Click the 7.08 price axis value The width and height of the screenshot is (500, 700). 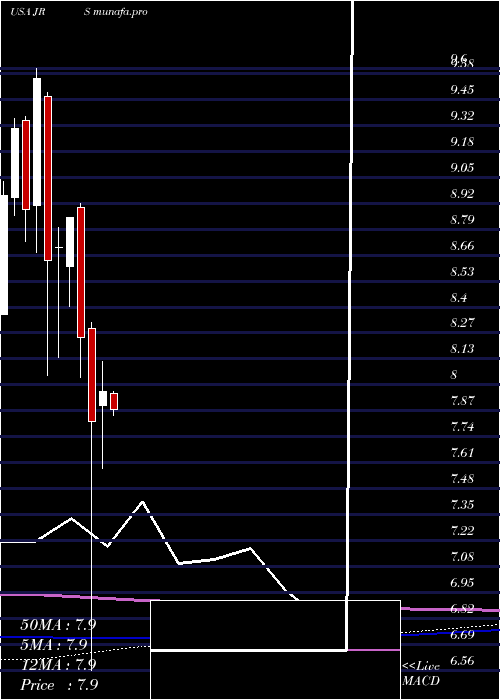(x=462, y=556)
